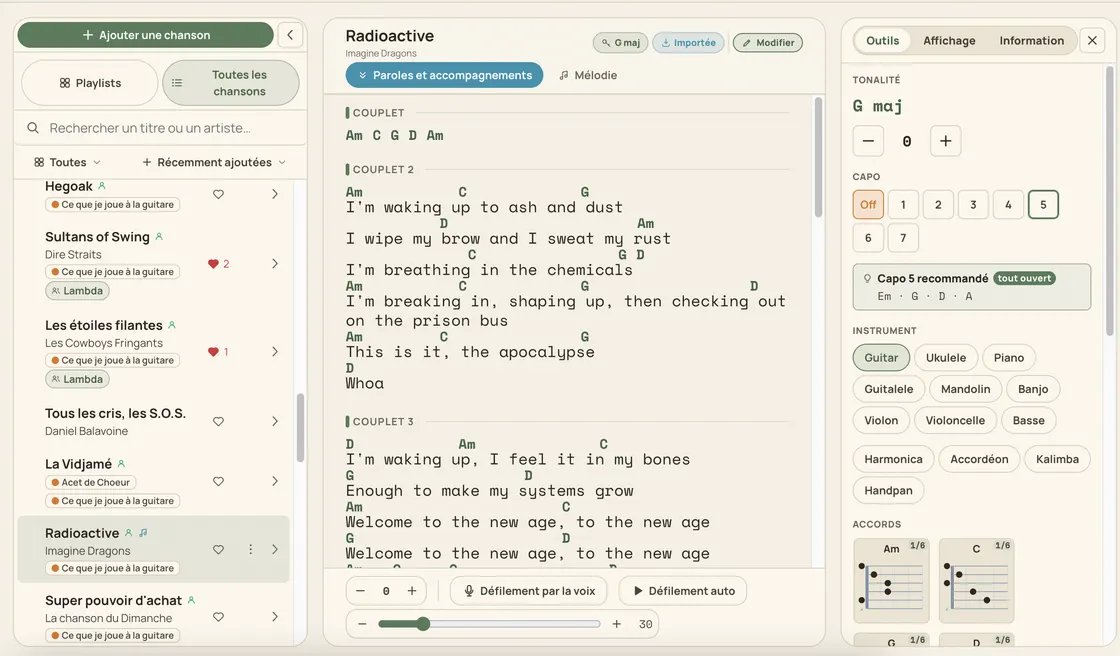The width and height of the screenshot is (1120, 656).
Task: Click the scroll speed slider handle
Action: tap(423, 624)
